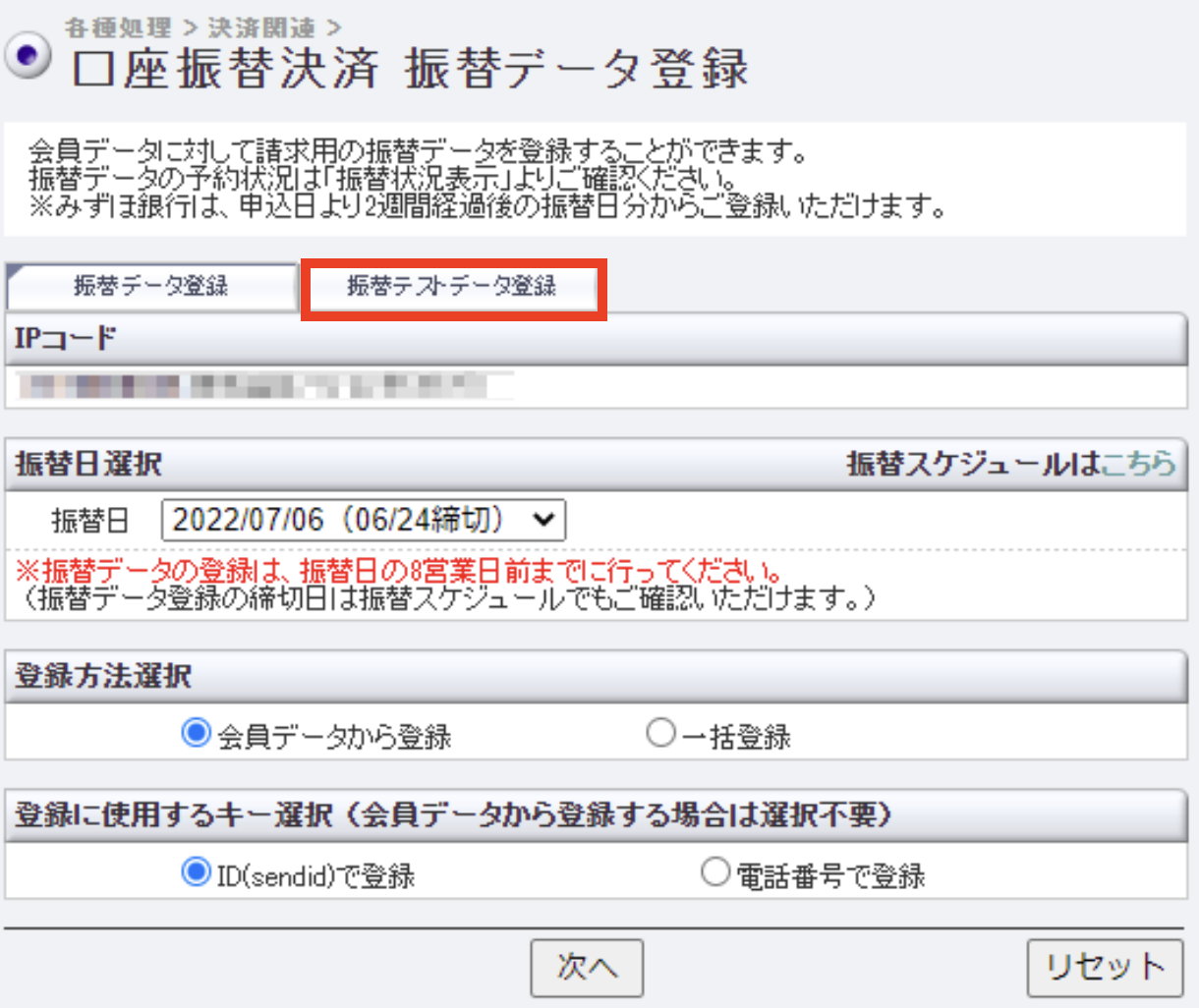Image resolution: width=1199 pixels, height=1008 pixels.
Task: Click the 次へ button
Action: [x=587, y=968]
